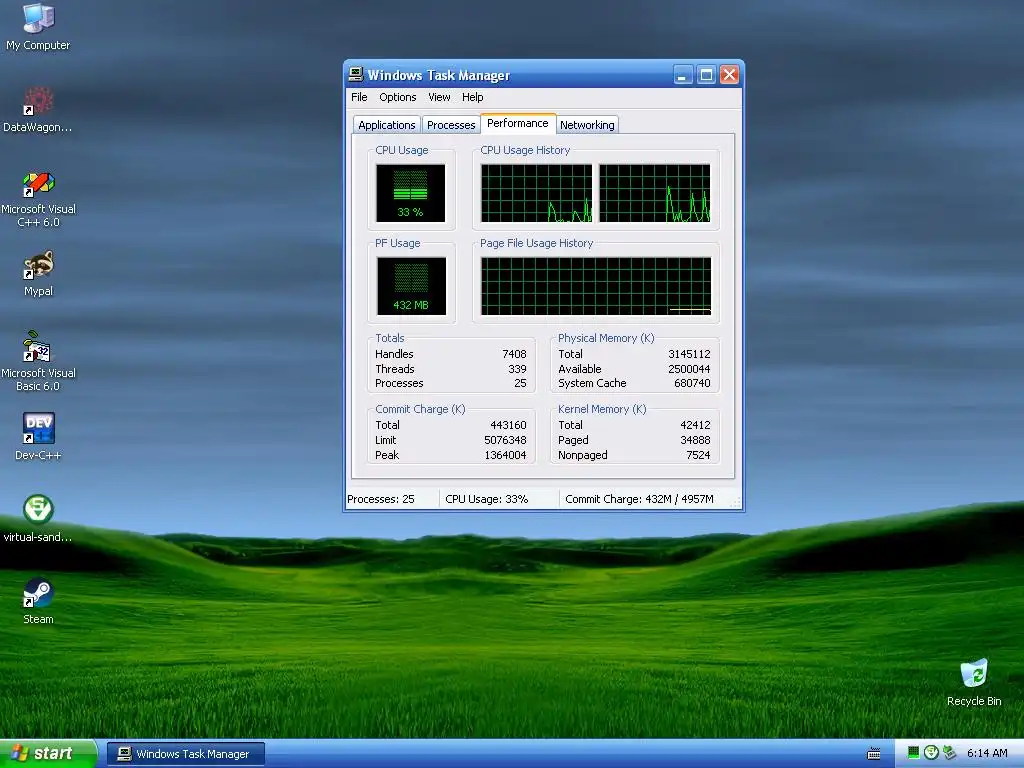Click the Task Manager CPU meter tray icon
The height and width of the screenshot is (768, 1024).
tap(914, 753)
